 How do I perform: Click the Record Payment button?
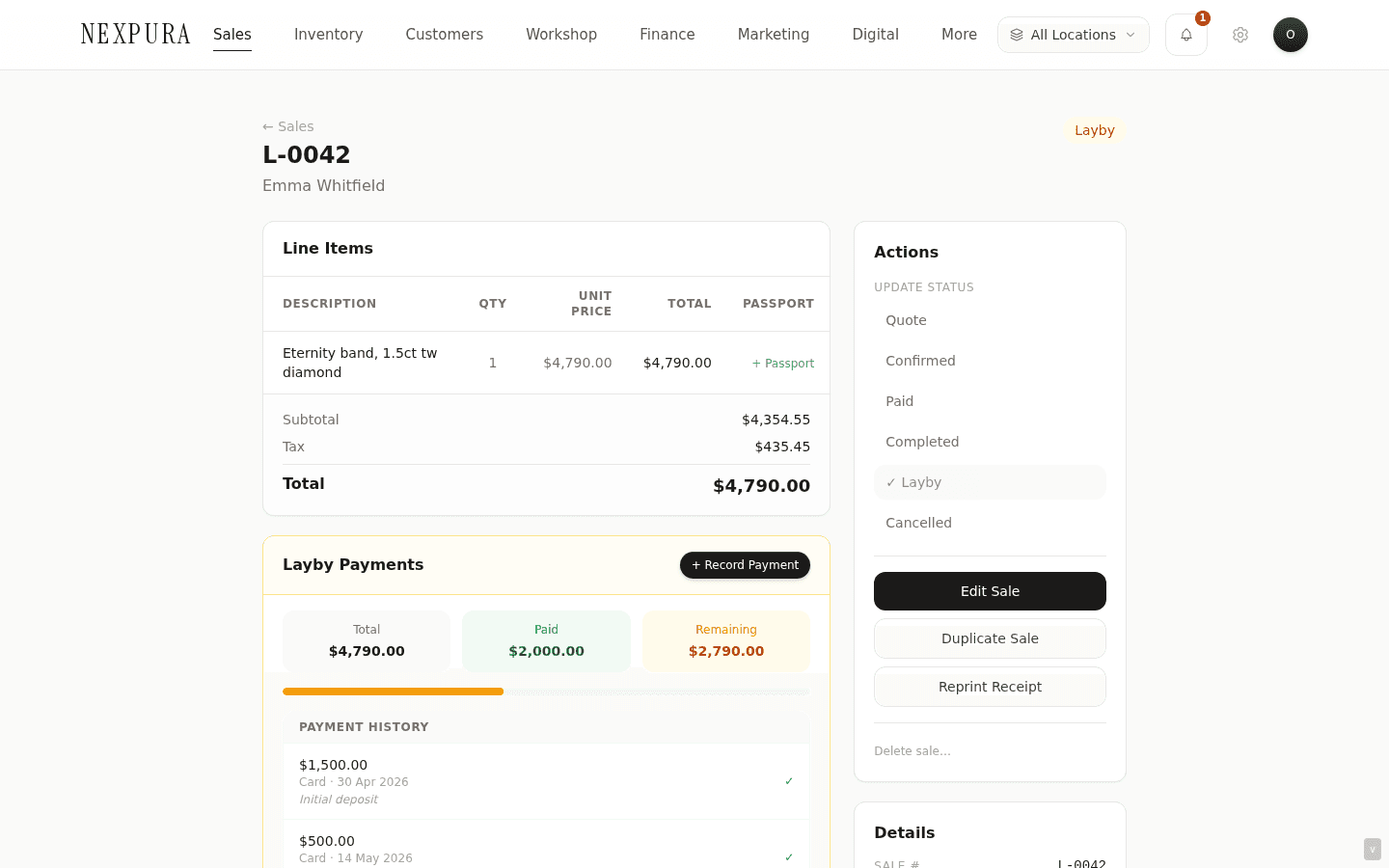point(745,565)
